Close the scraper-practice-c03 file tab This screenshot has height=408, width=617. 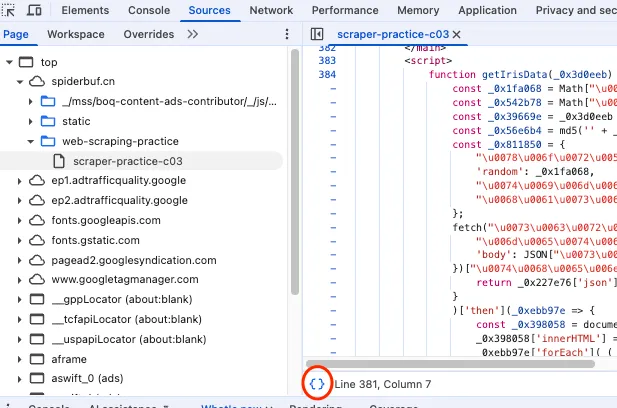[456, 35]
